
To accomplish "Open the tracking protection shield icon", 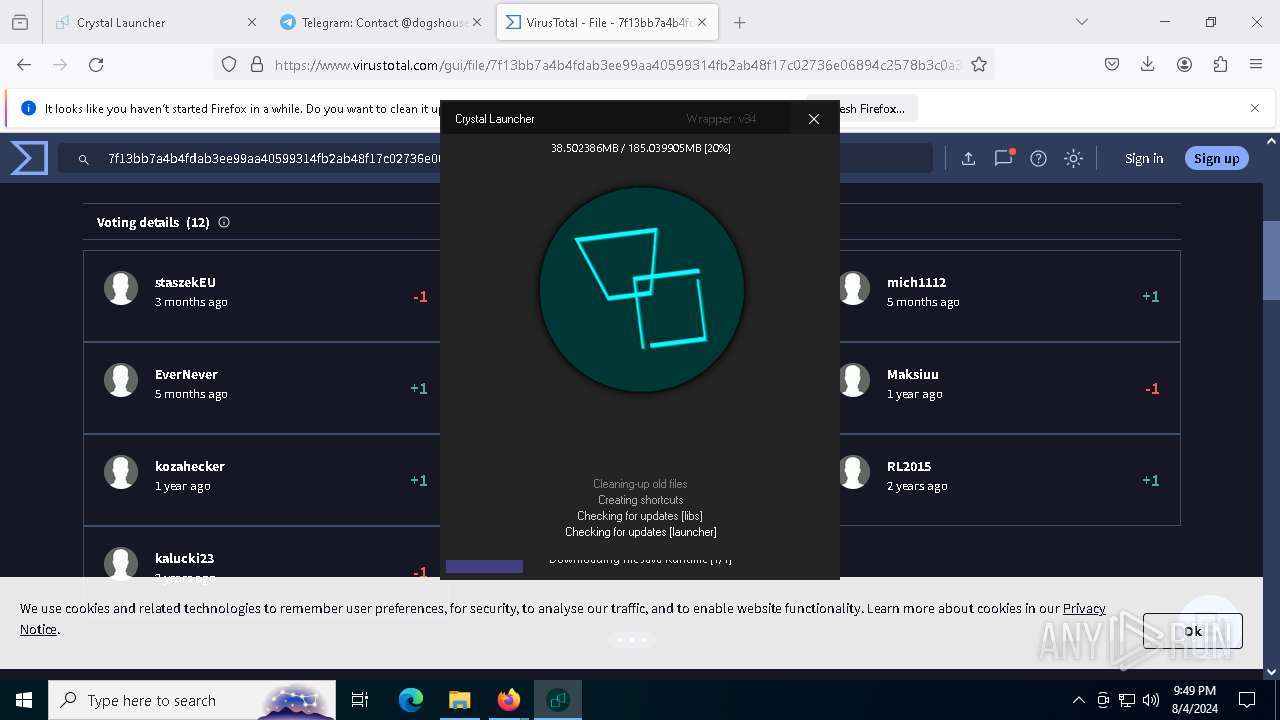I will [x=229, y=64].
